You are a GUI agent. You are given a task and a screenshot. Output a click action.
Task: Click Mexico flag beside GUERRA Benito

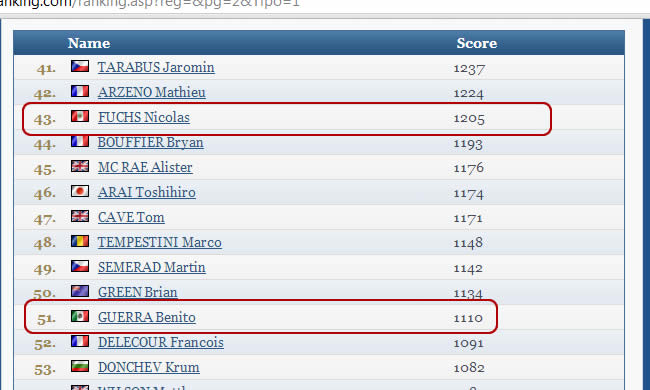pyautogui.click(x=80, y=316)
